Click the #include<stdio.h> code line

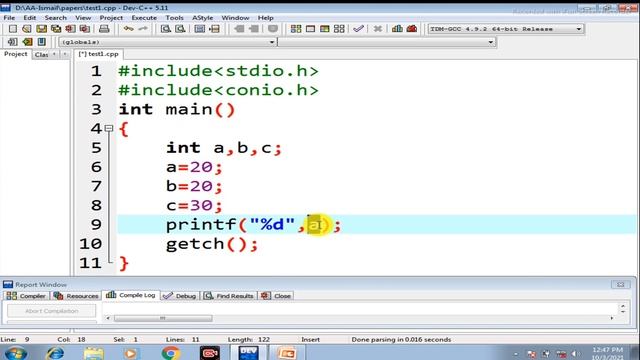point(218,71)
